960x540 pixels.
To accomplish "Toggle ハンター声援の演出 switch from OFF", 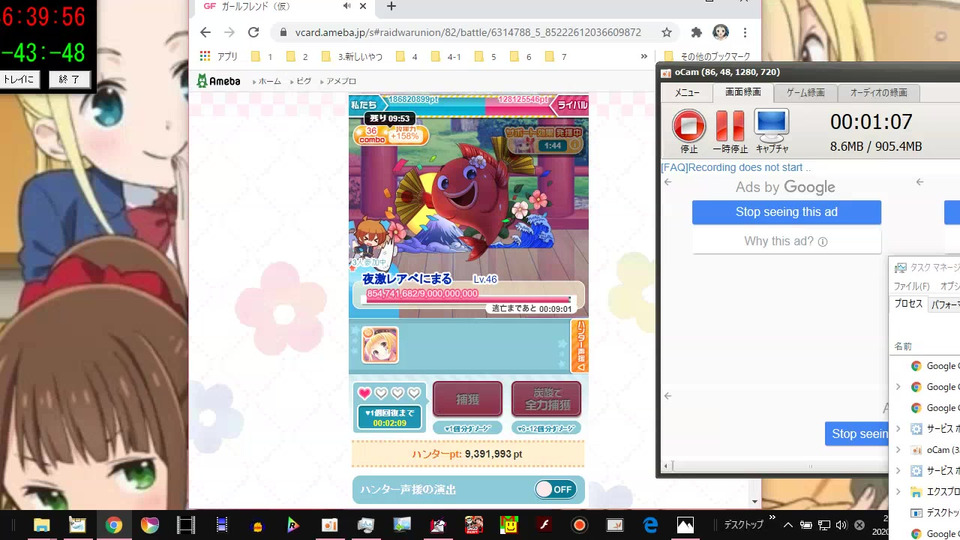I will click(x=555, y=489).
